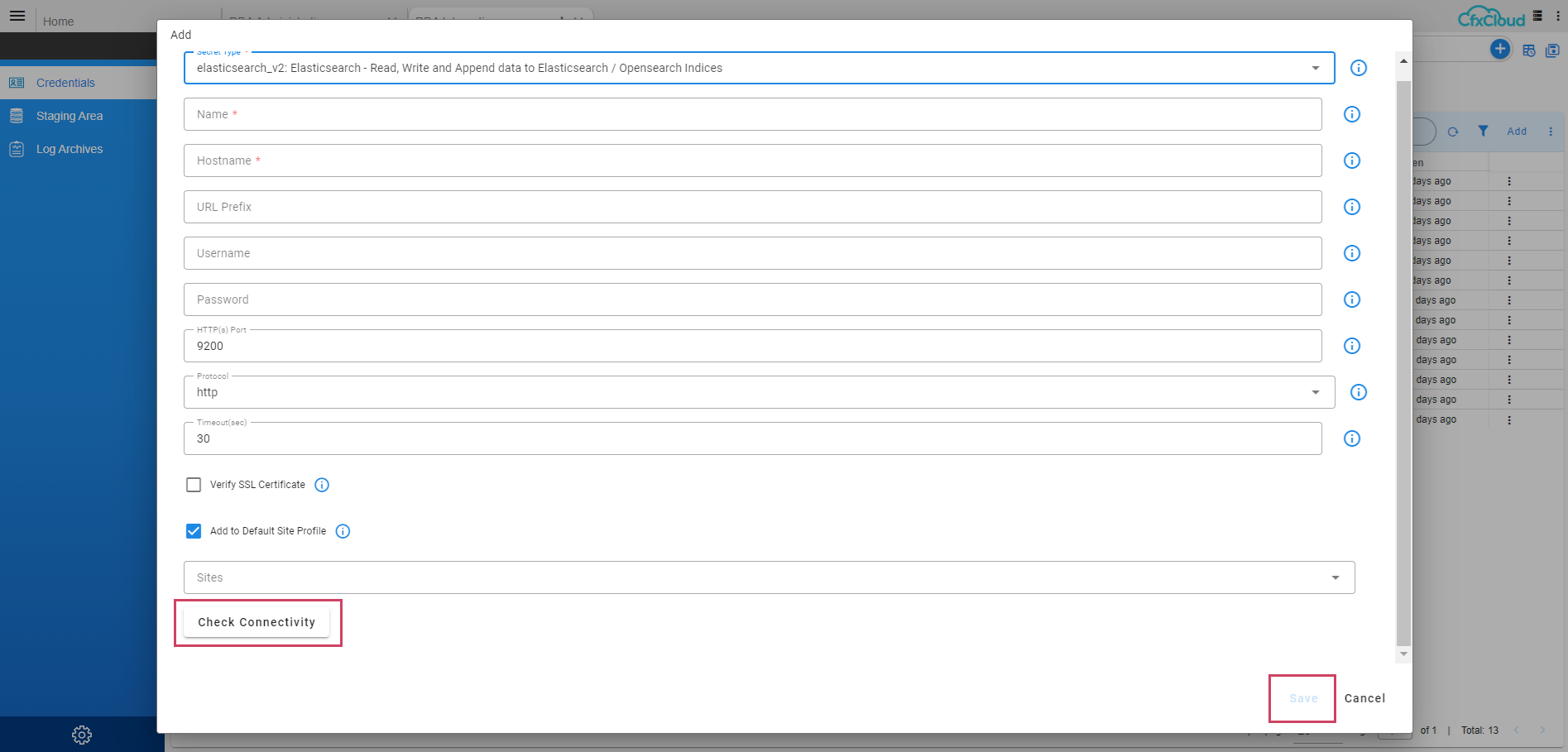Image resolution: width=1568 pixels, height=752 pixels.
Task: Cancel the Add credential dialog
Action: (1364, 697)
